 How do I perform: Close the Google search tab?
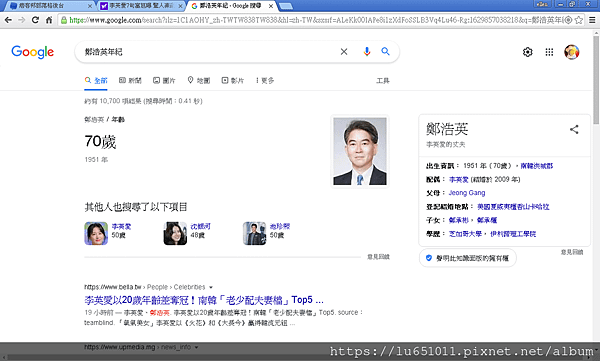click(x=271, y=6)
